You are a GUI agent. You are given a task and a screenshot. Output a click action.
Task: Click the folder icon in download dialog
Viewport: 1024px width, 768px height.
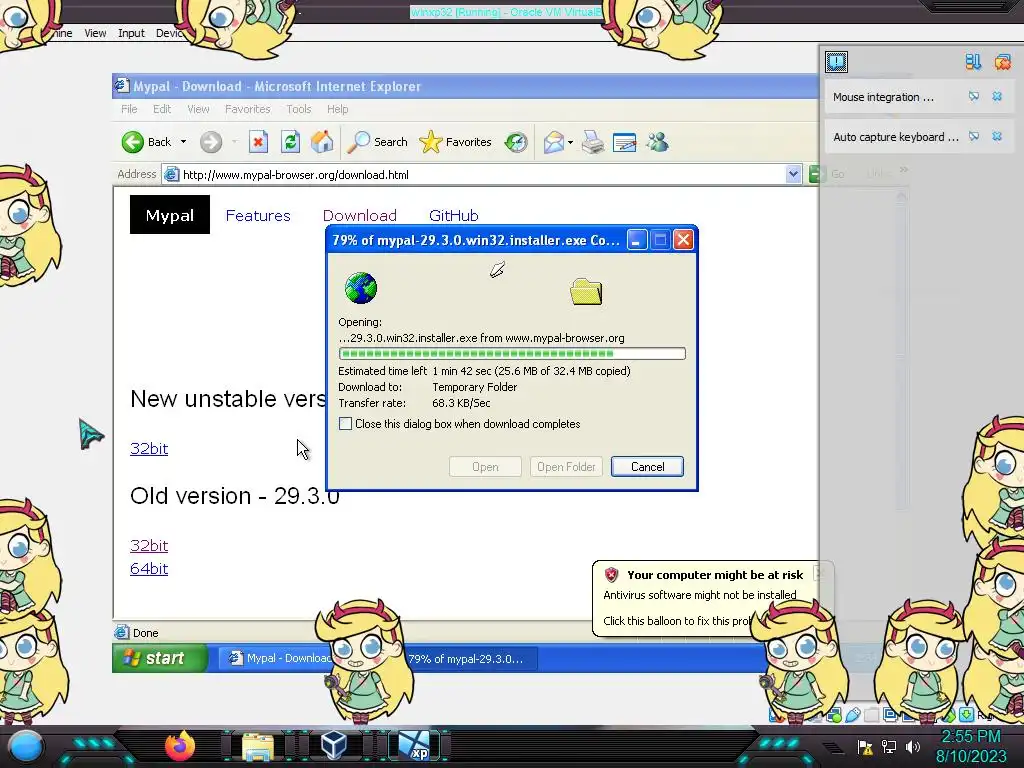[x=586, y=291]
